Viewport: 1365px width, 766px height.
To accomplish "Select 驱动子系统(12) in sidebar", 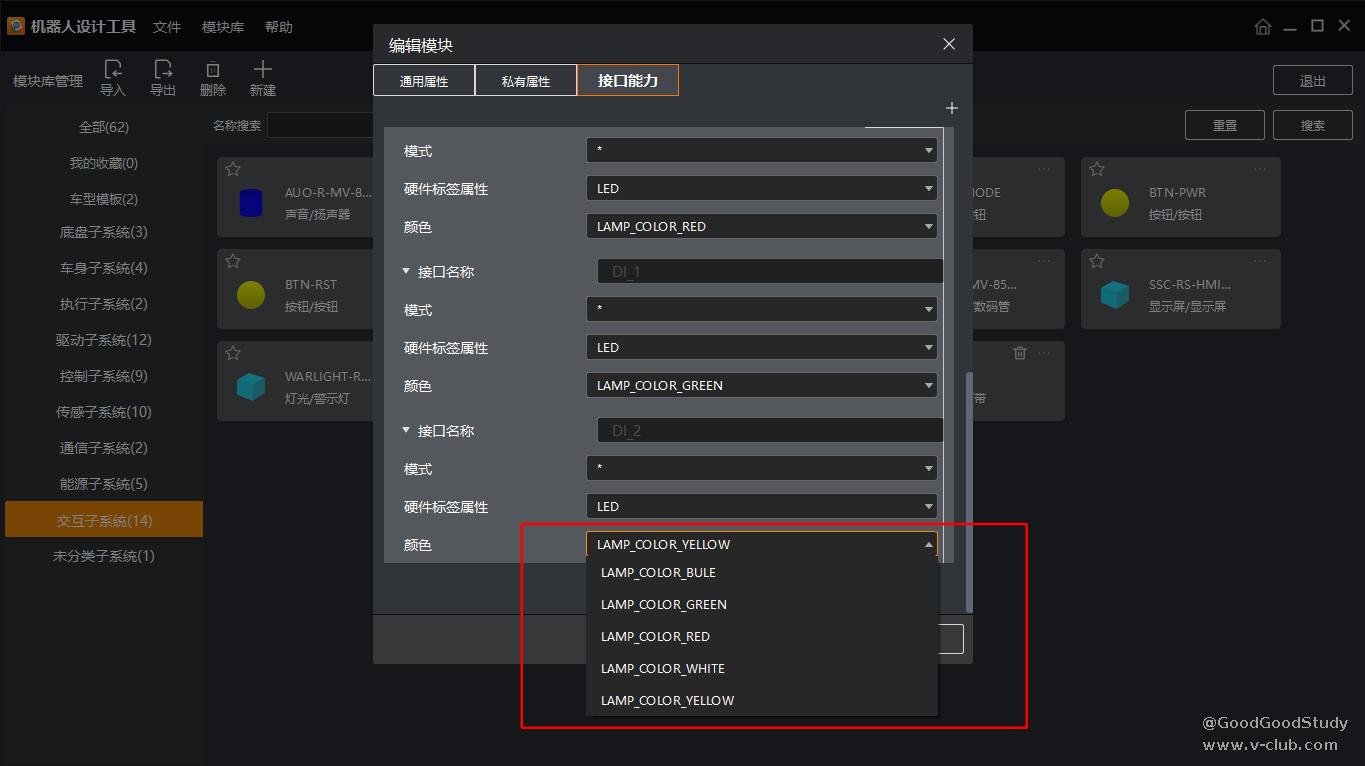I will point(104,340).
